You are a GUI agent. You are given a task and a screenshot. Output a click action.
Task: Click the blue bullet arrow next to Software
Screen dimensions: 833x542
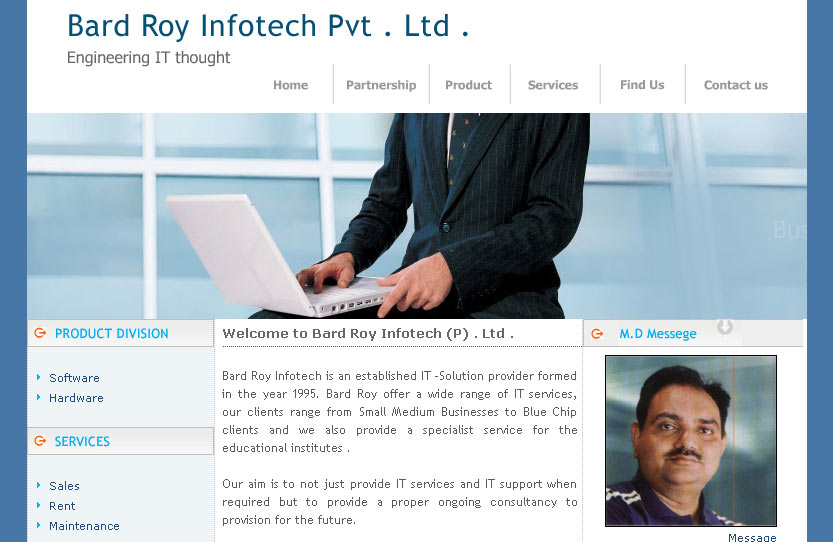(x=38, y=377)
